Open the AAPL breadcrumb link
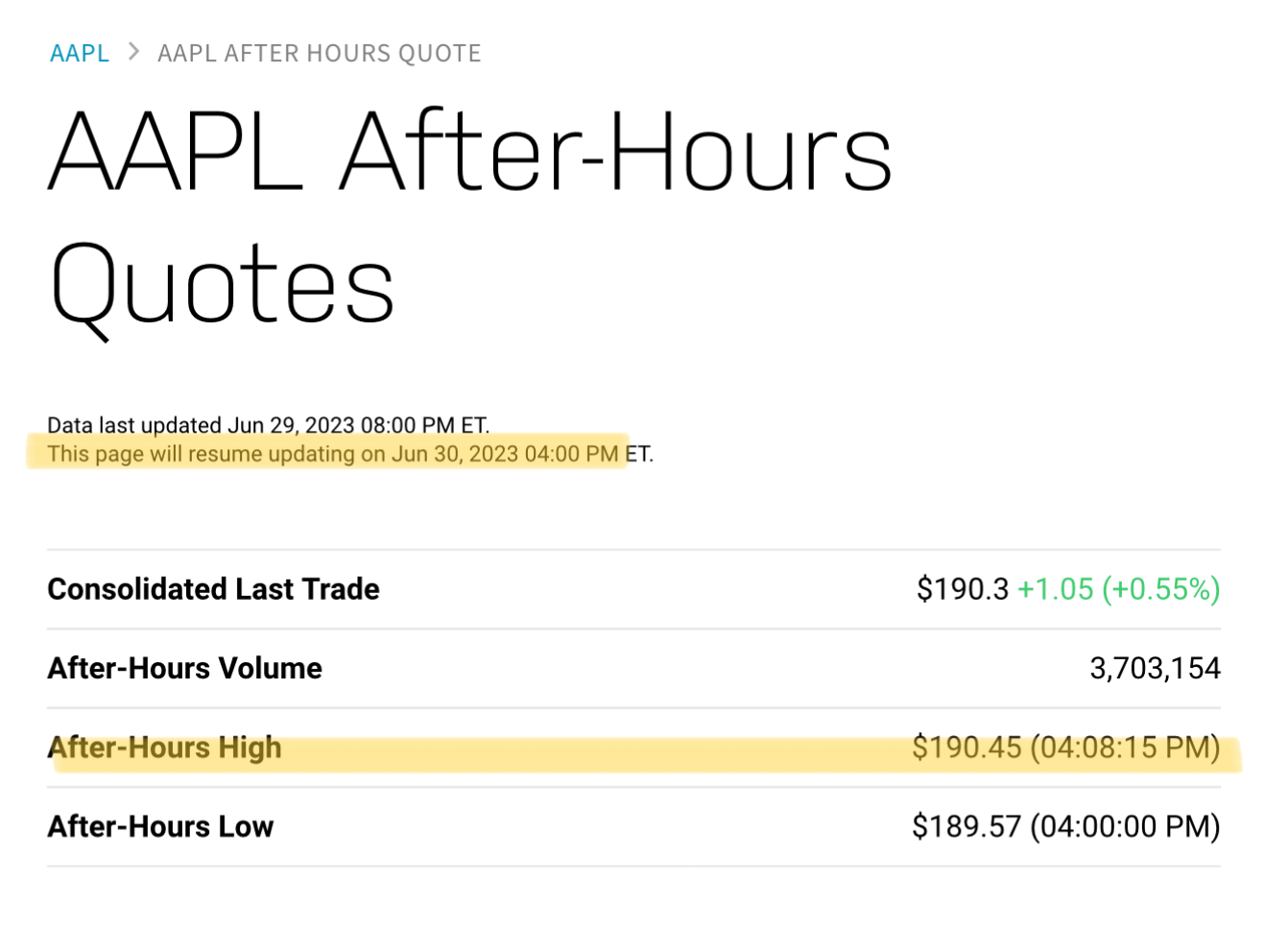 tap(80, 53)
